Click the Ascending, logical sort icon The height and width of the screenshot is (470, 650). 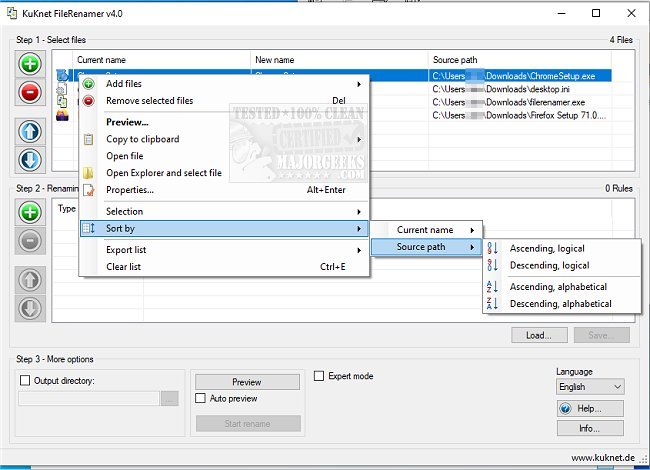coord(492,248)
